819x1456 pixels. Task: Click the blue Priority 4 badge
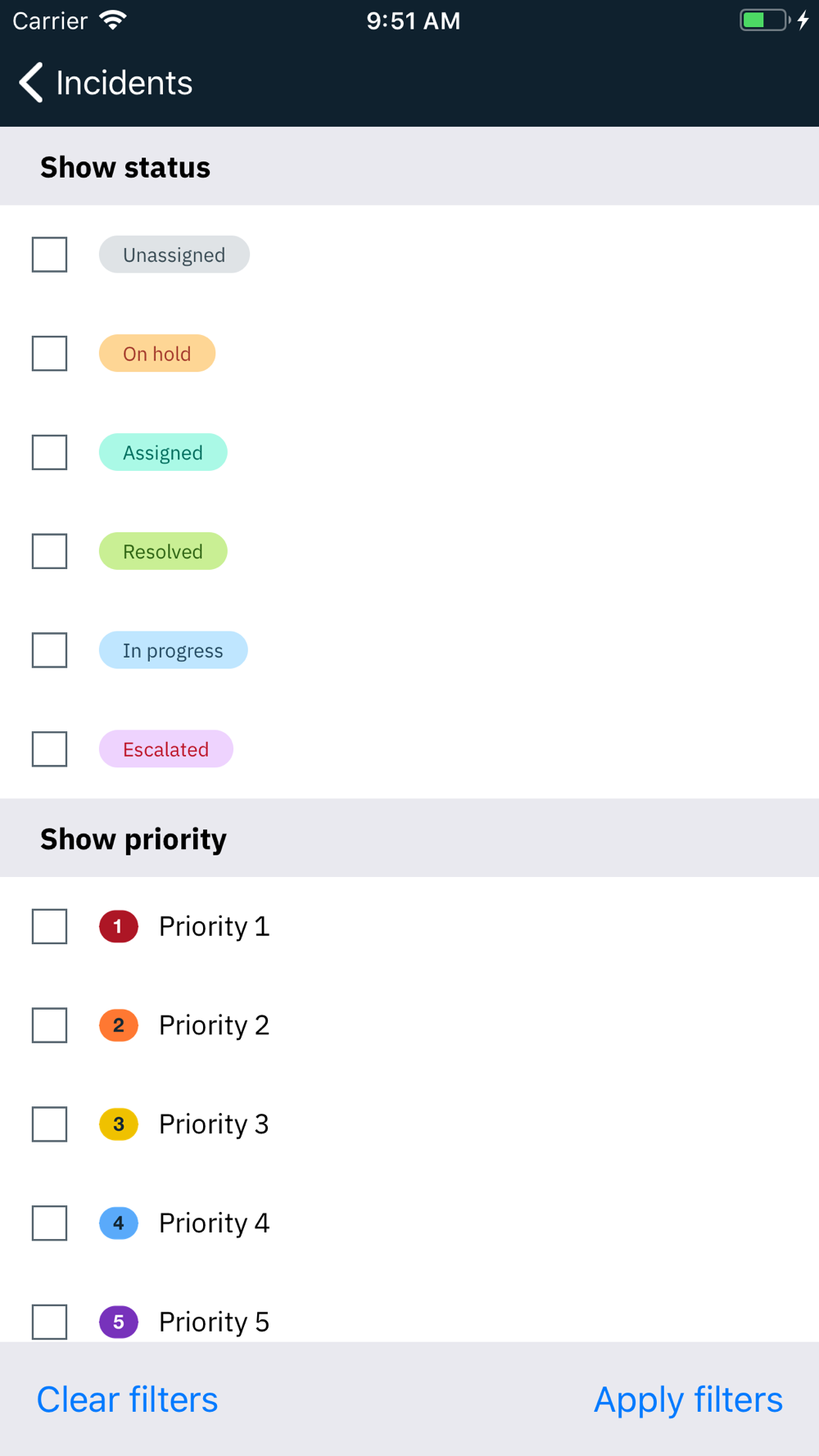pos(119,1223)
